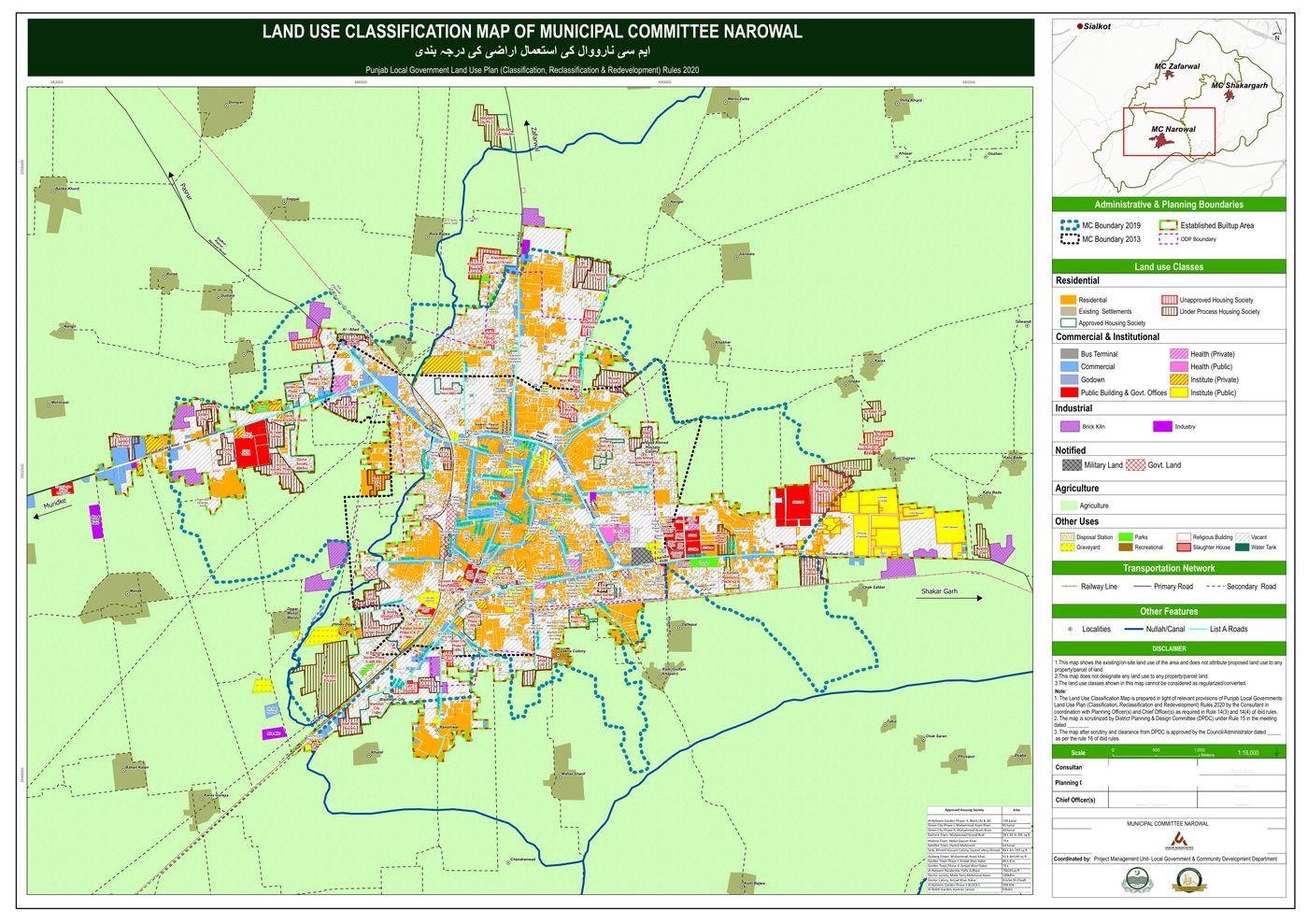Screen dimensions: 1308x924
Task: Click the Railway Line legend symbol
Action: click(x=1070, y=587)
